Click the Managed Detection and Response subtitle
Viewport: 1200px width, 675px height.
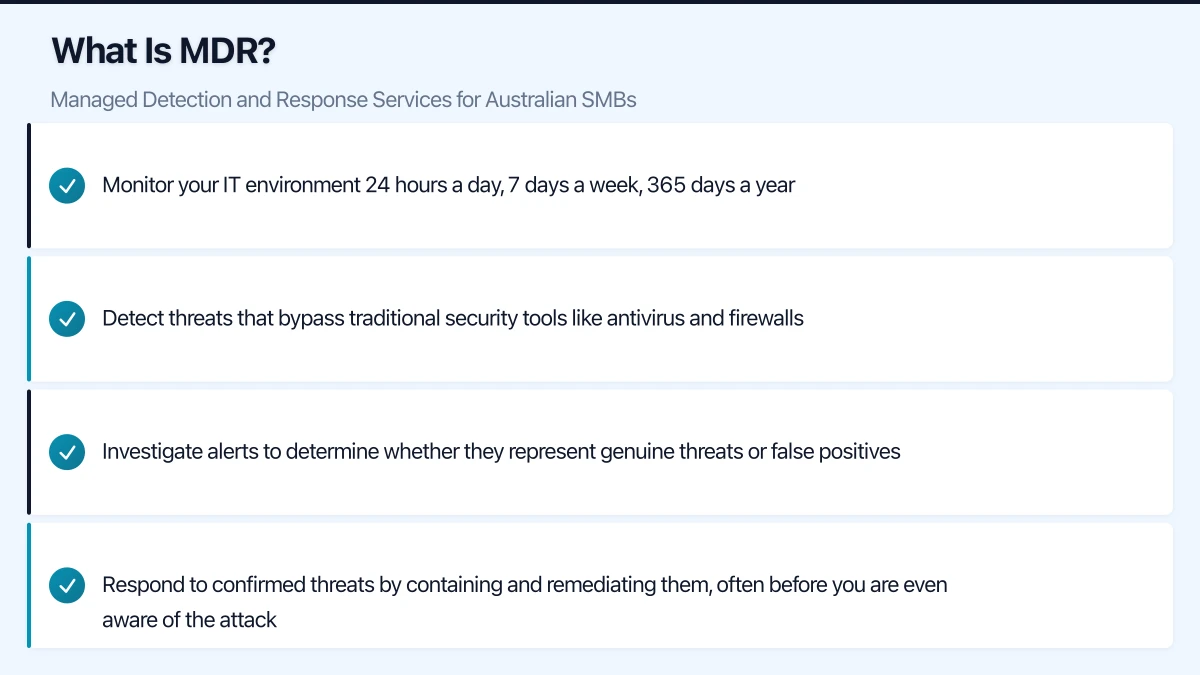click(x=343, y=100)
